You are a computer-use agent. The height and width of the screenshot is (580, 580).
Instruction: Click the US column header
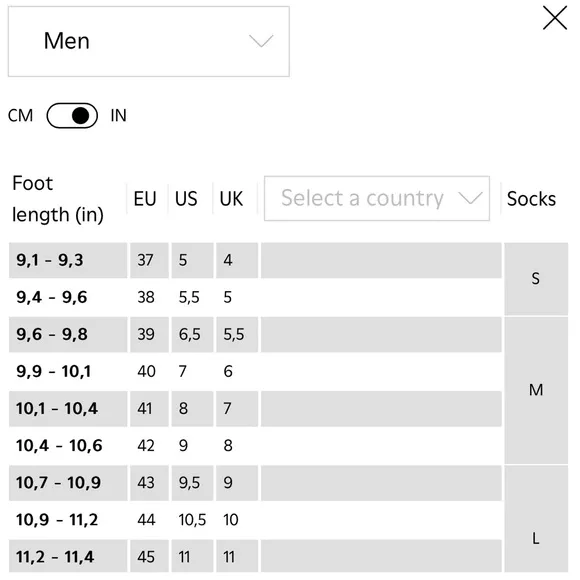click(x=186, y=199)
